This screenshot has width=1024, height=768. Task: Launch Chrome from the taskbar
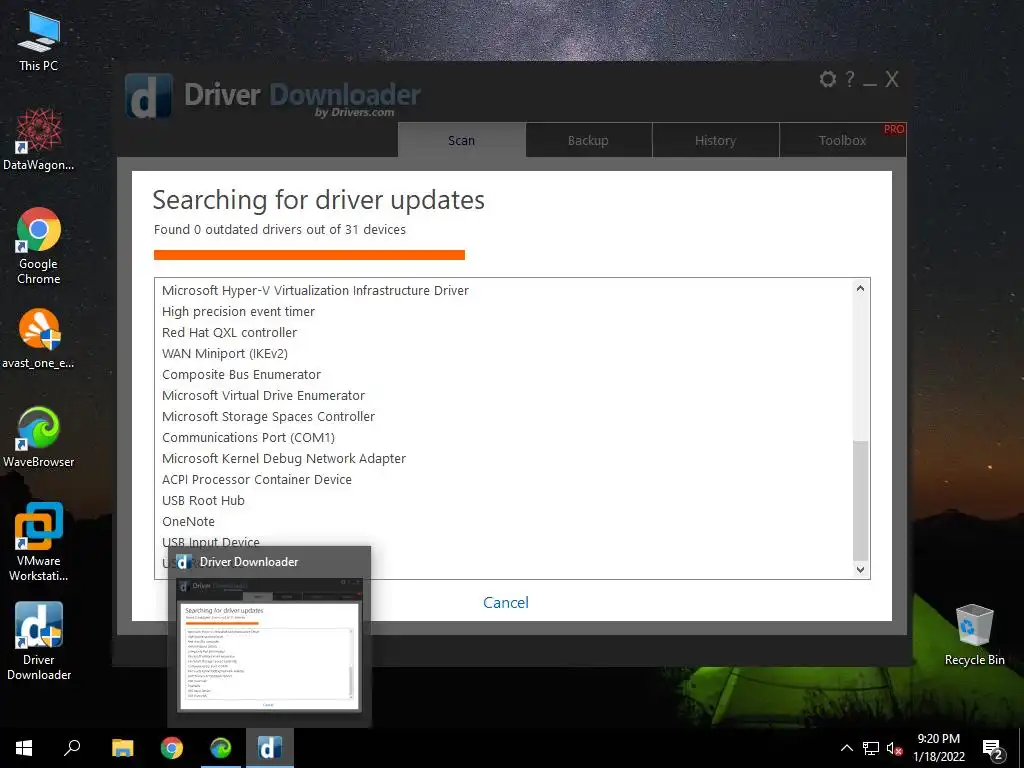[172, 748]
